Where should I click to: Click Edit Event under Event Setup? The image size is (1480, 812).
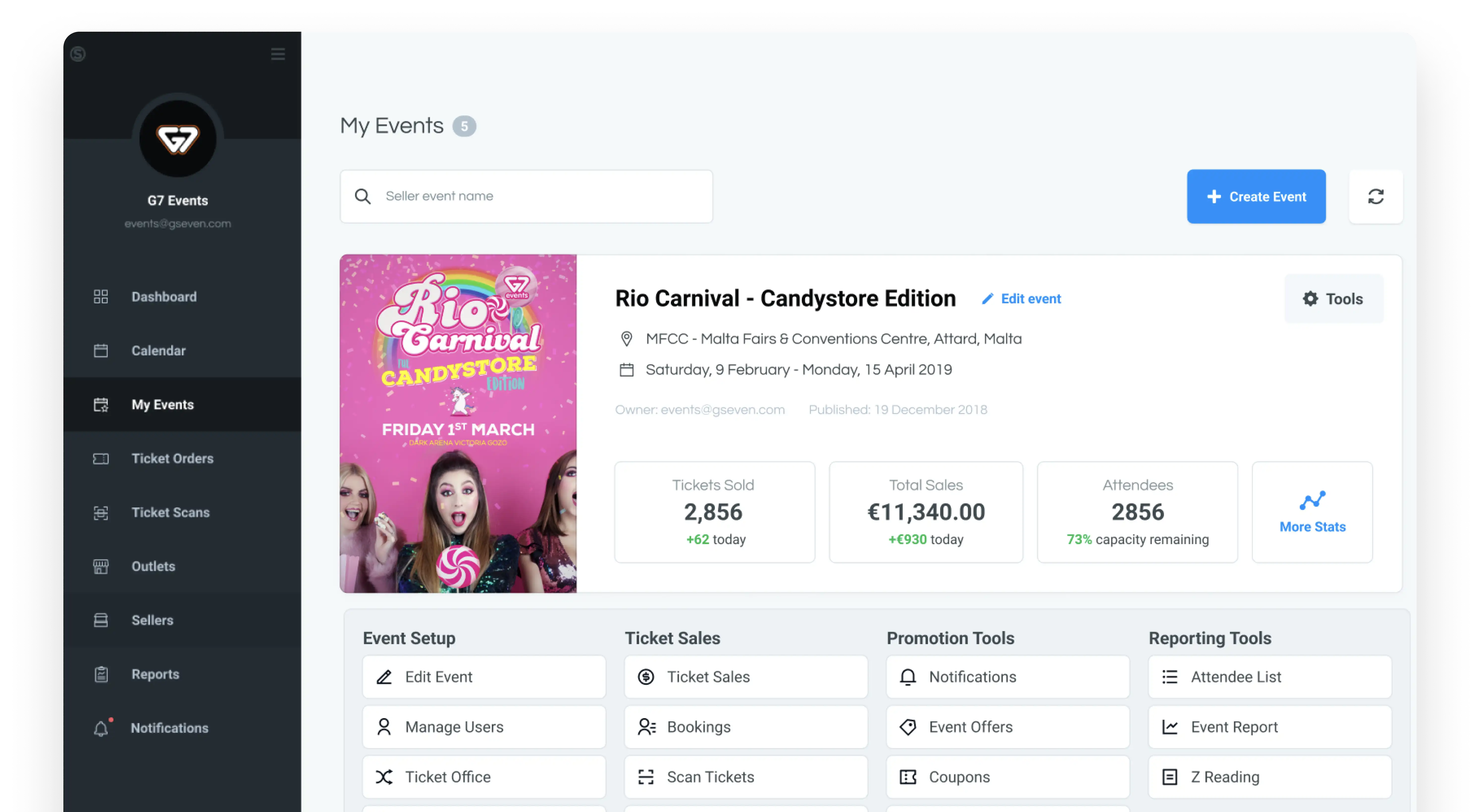[x=484, y=677]
